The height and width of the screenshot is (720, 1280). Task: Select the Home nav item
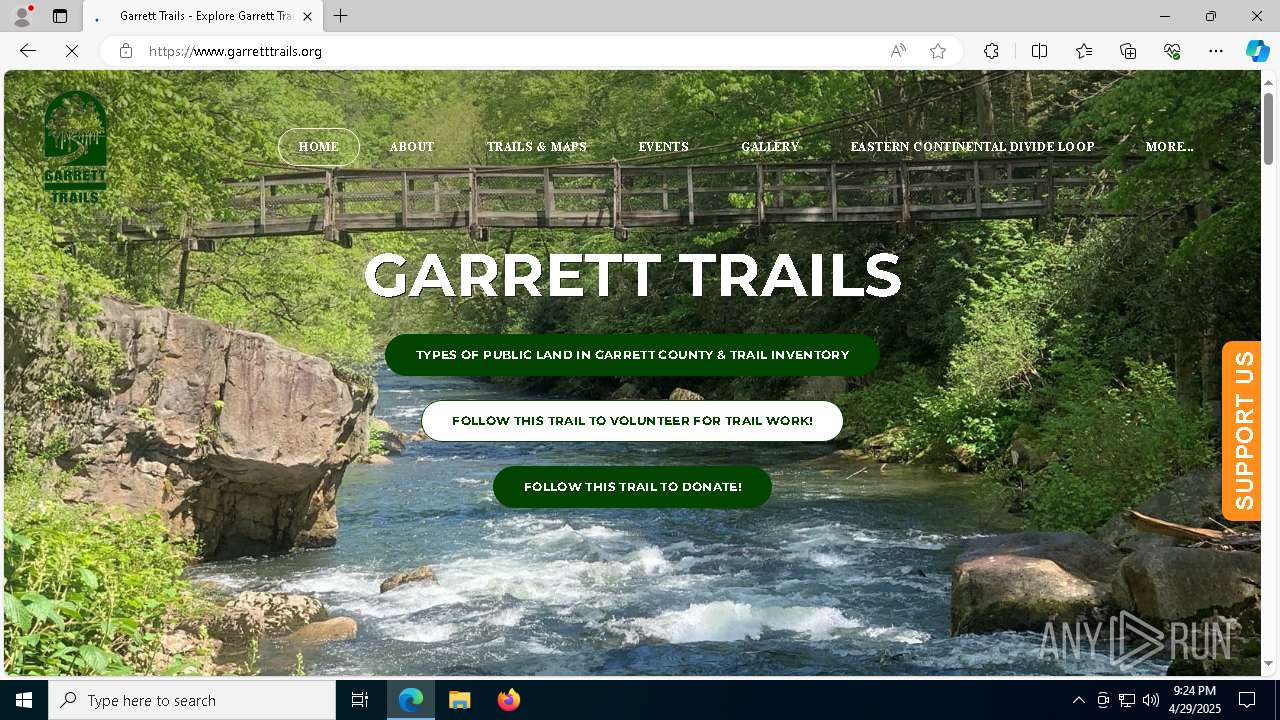[x=319, y=147]
